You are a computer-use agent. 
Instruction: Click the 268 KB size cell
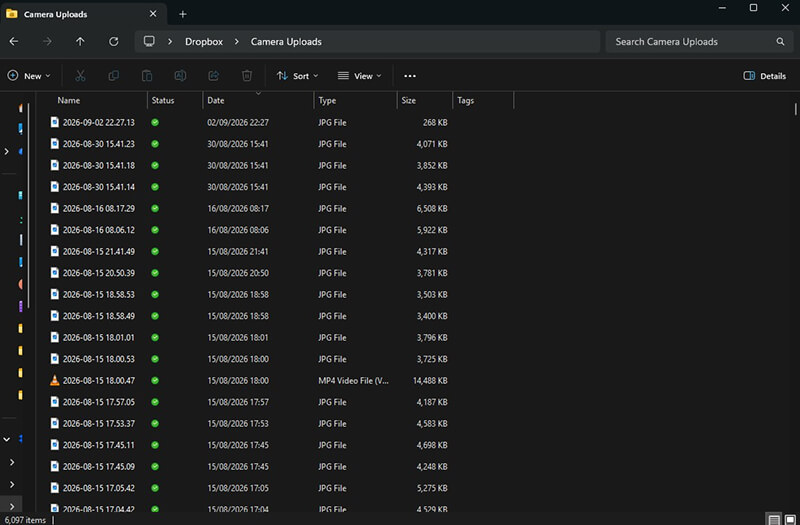[435, 122]
